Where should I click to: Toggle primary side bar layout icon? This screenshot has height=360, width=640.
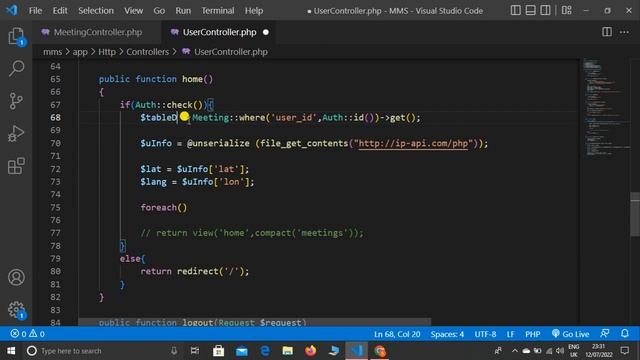click(516, 10)
